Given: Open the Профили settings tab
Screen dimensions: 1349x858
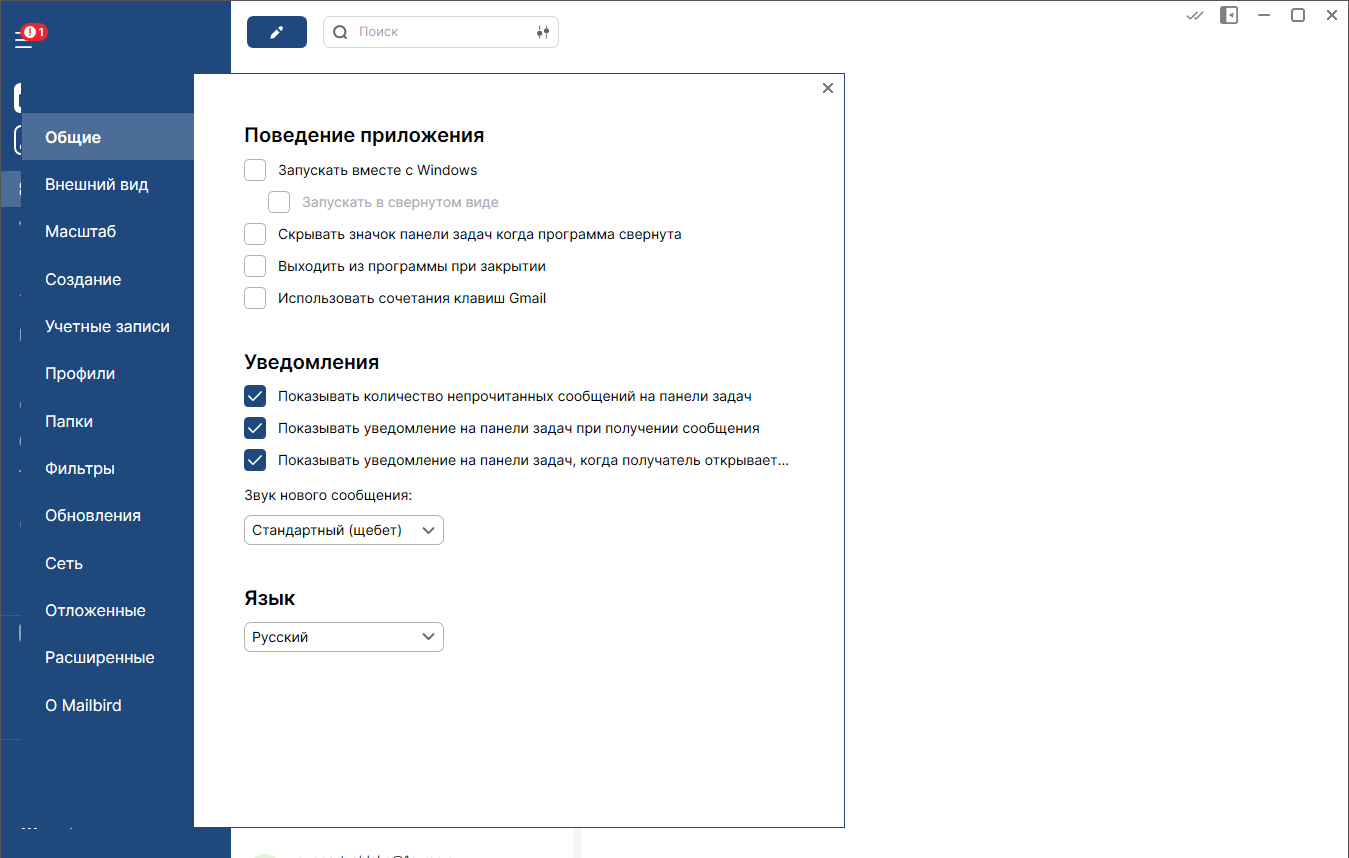Looking at the screenshot, I should click(108, 373).
